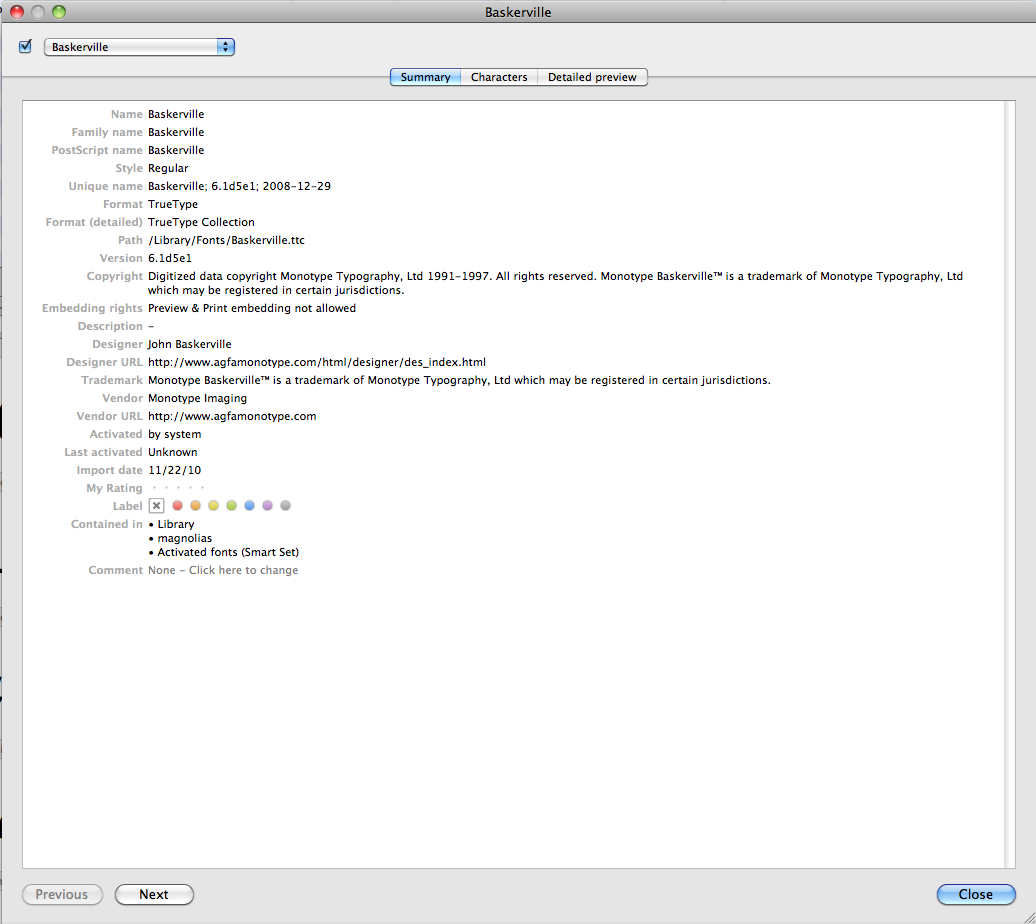
Task: Toggle the Baskerville activation checkbox
Action: [x=25, y=46]
